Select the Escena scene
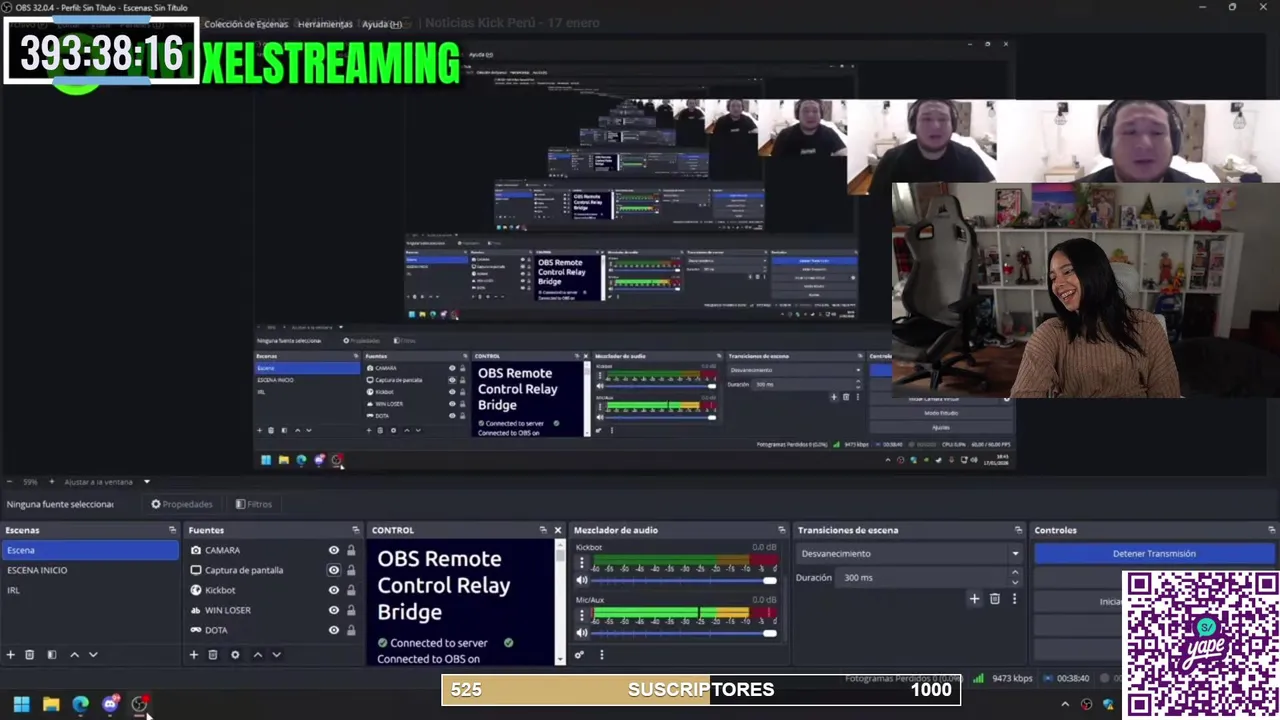The image size is (1280, 720). 90,550
